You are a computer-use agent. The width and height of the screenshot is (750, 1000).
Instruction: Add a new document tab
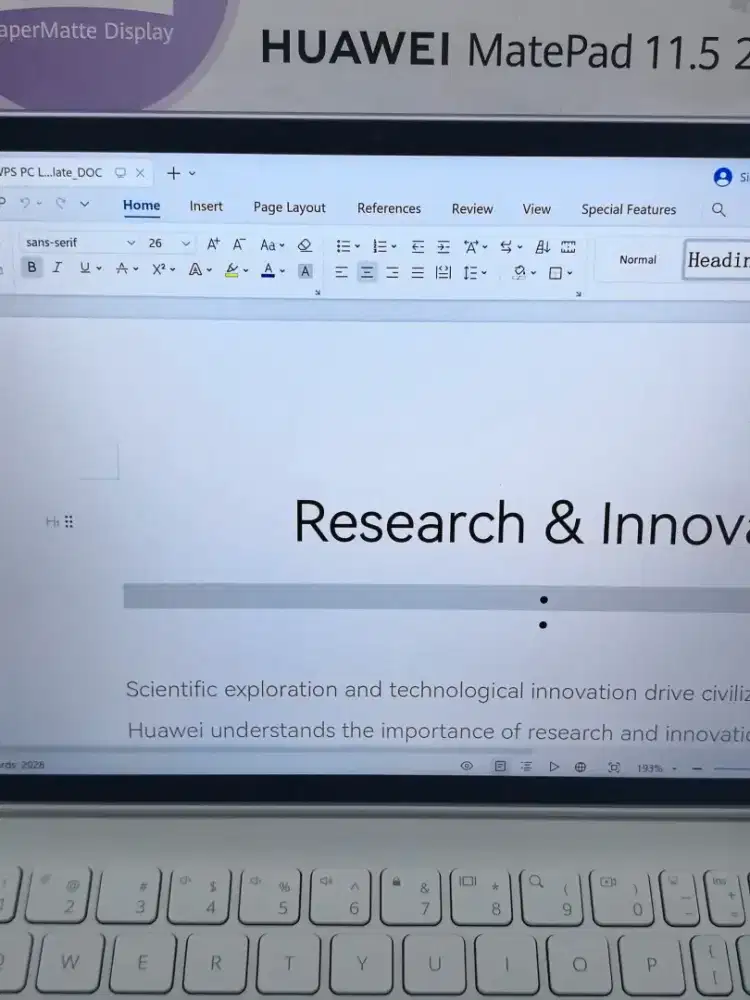pyautogui.click(x=173, y=173)
